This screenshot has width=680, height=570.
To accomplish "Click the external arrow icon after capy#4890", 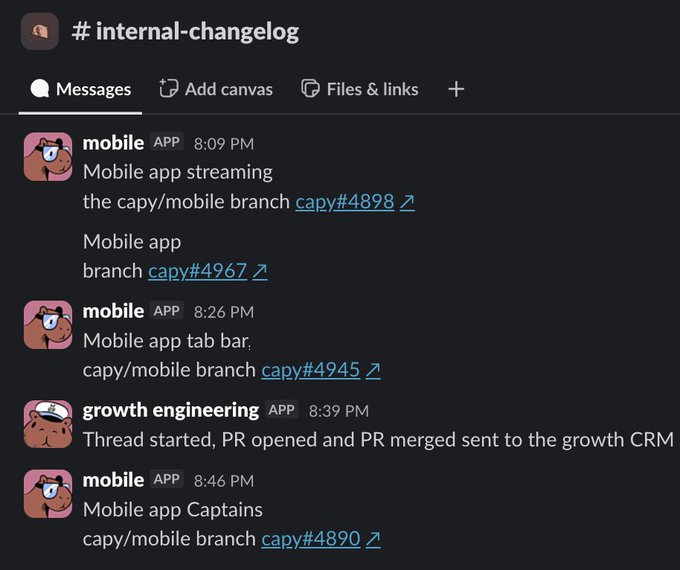I will click(373, 539).
